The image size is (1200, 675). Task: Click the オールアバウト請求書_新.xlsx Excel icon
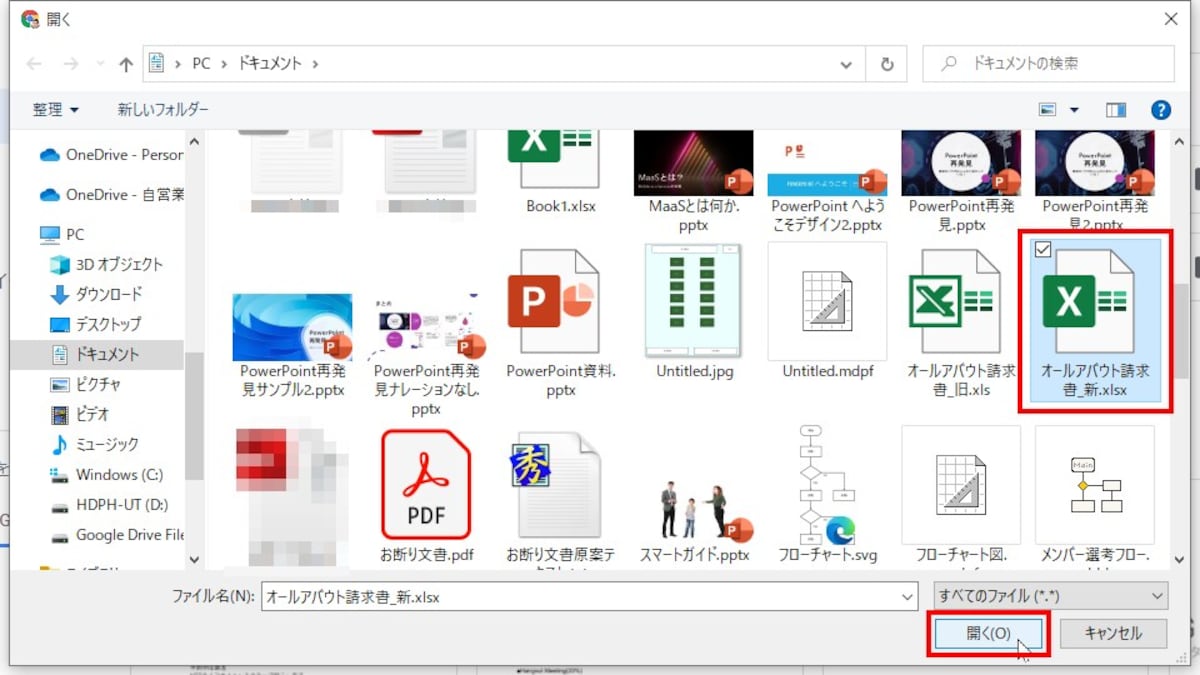click(1089, 303)
